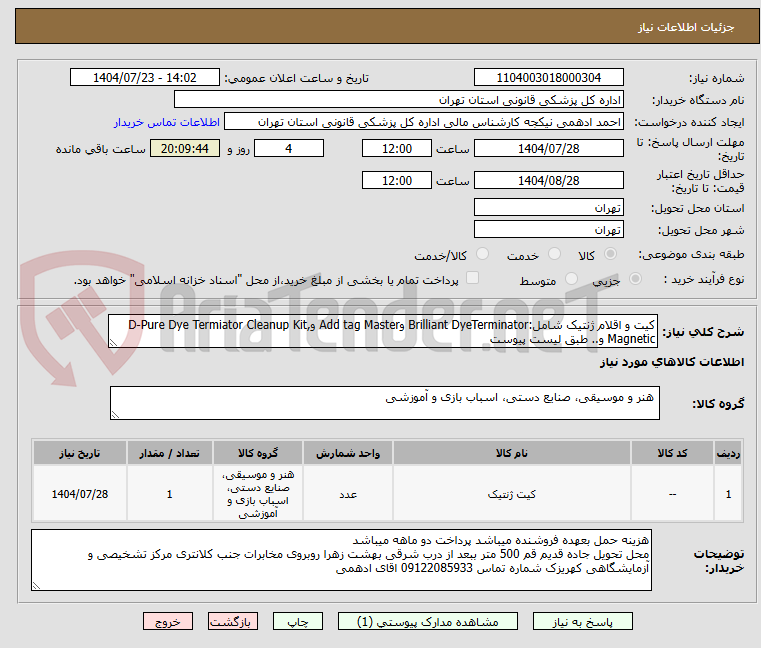Viewport: 761px width, 648px height.
Task: Click the گروه کالا text box
Action: pos(383,404)
